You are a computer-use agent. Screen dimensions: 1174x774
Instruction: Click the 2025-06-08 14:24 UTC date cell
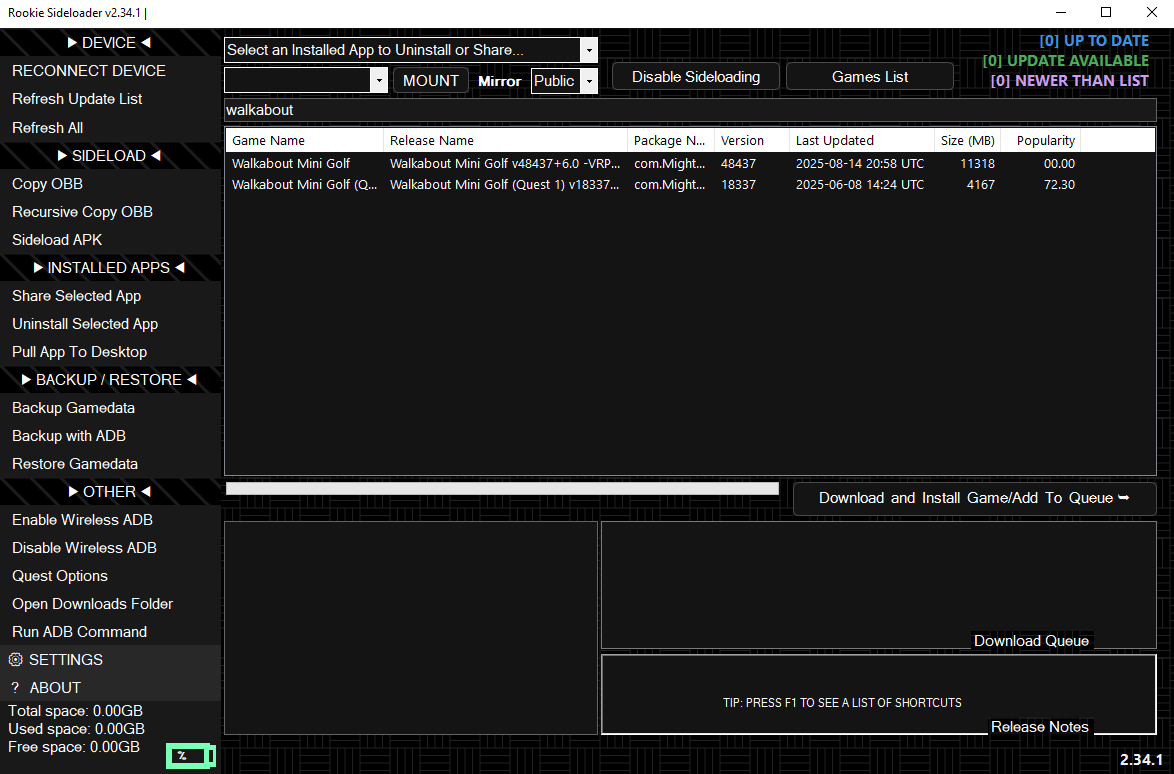point(860,184)
